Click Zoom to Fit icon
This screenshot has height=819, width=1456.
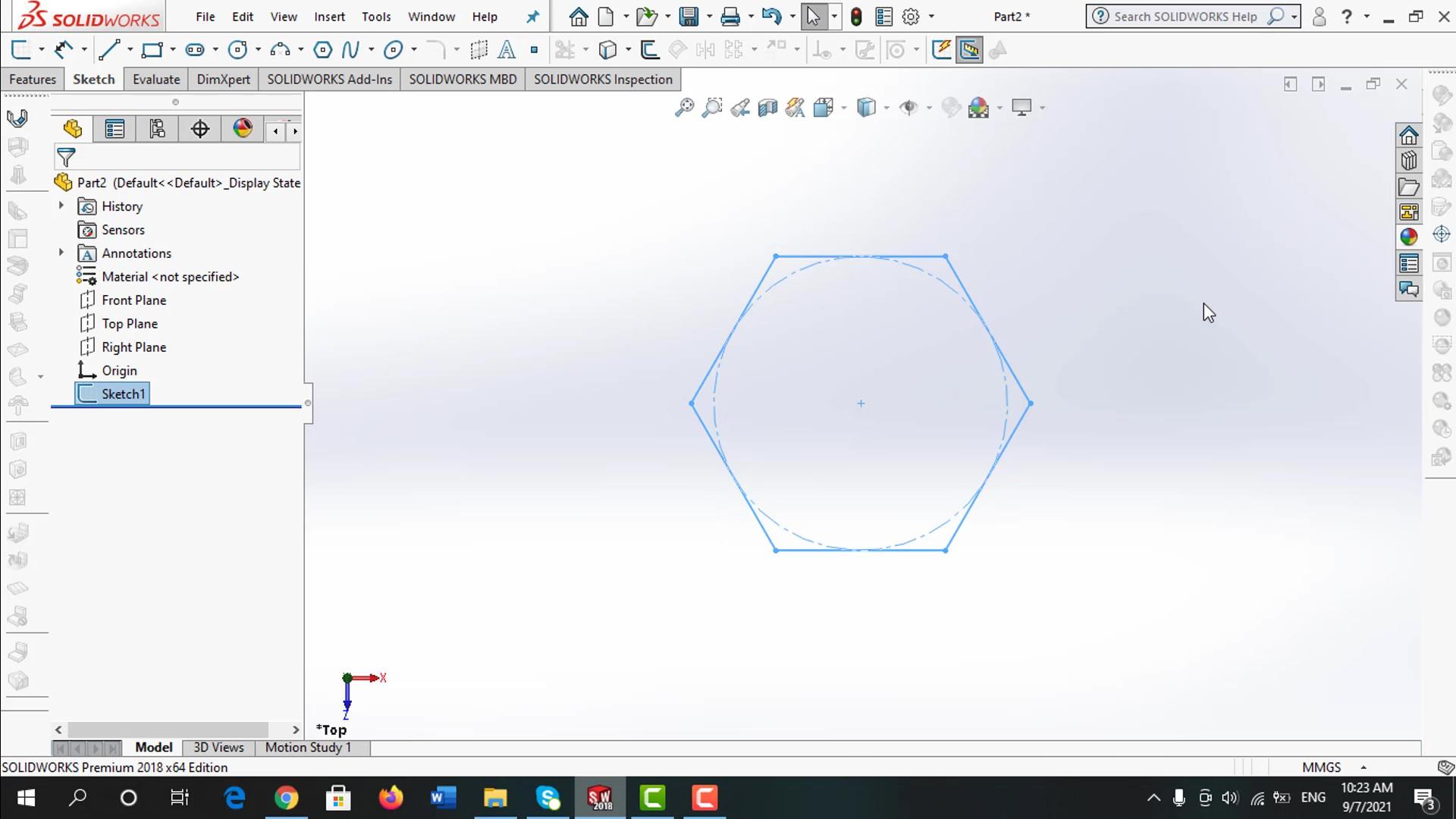tap(684, 108)
